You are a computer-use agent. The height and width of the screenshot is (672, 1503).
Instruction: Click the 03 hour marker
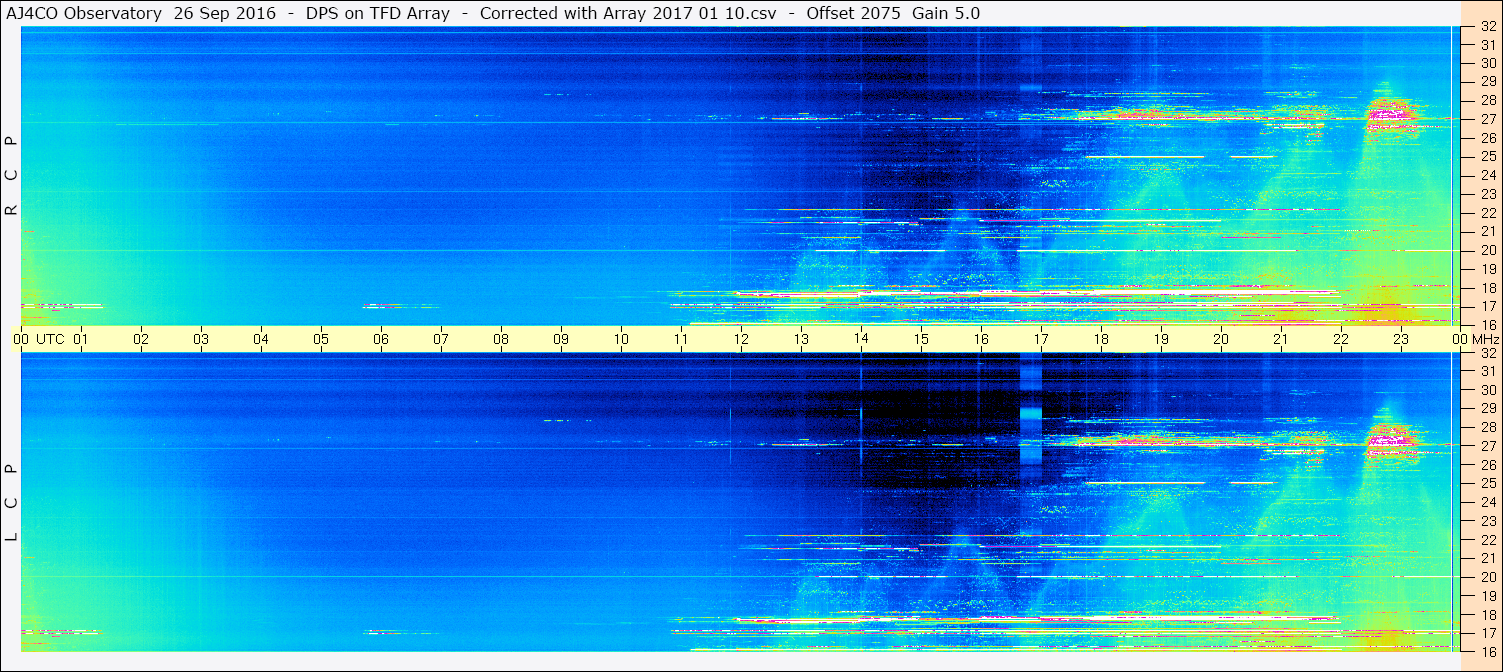[x=201, y=339]
